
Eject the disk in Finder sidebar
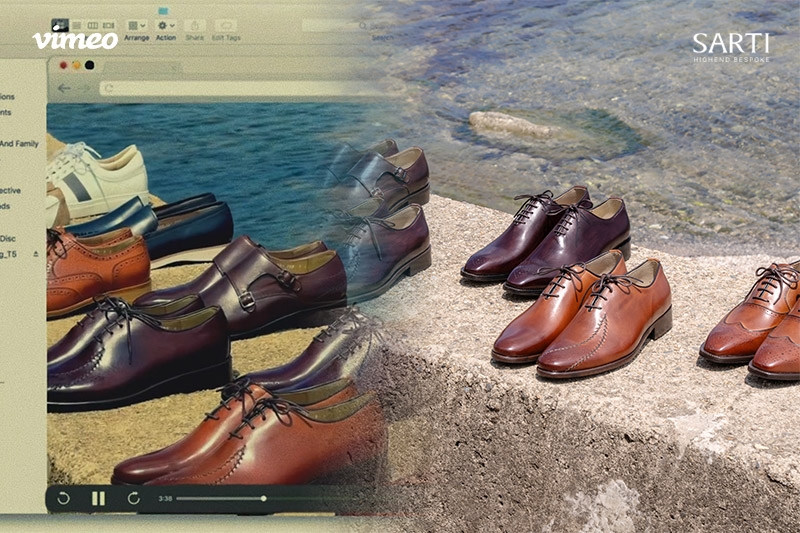pyautogui.click(x=37, y=254)
